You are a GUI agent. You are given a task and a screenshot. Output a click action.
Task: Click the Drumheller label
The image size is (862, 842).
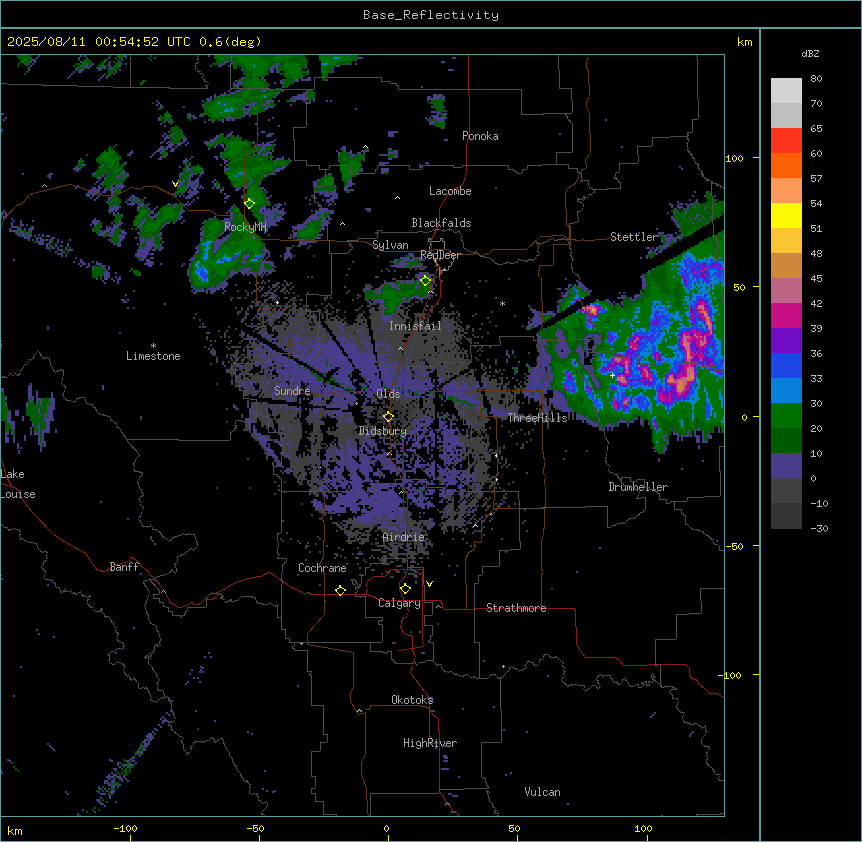click(x=638, y=487)
